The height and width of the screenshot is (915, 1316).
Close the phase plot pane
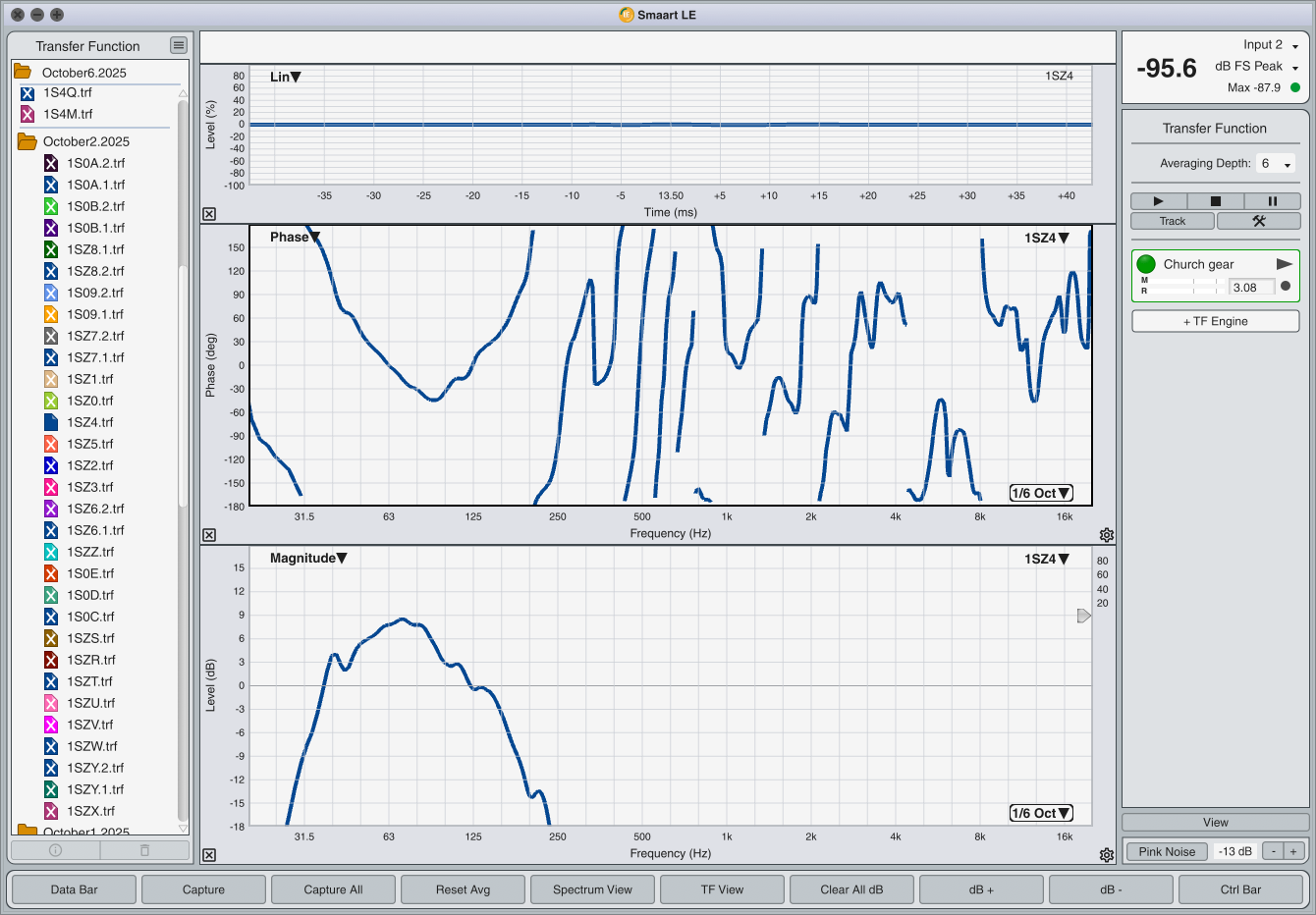coord(209,535)
